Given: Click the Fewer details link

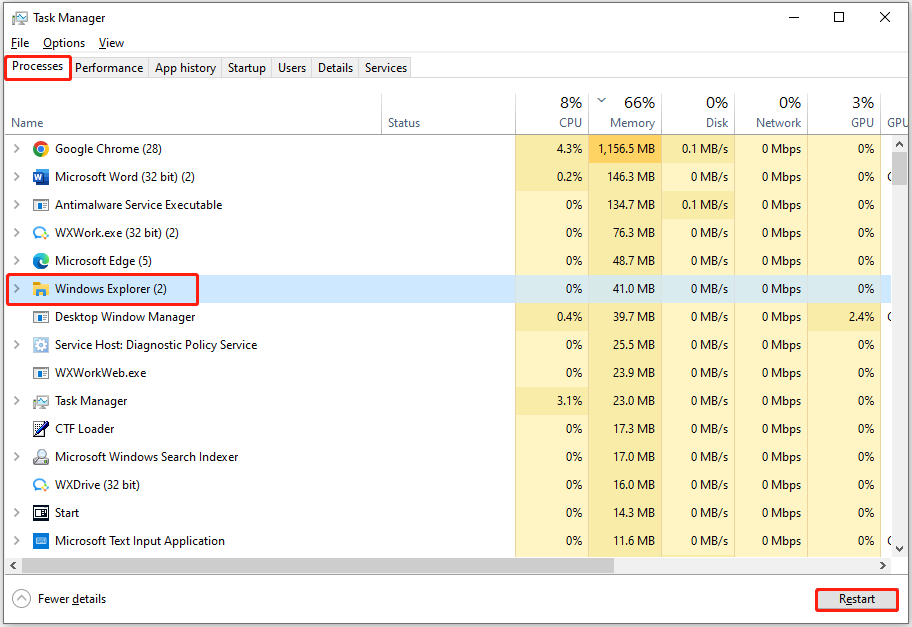Looking at the screenshot, I should pyautogui.click(x=72, y=599).
